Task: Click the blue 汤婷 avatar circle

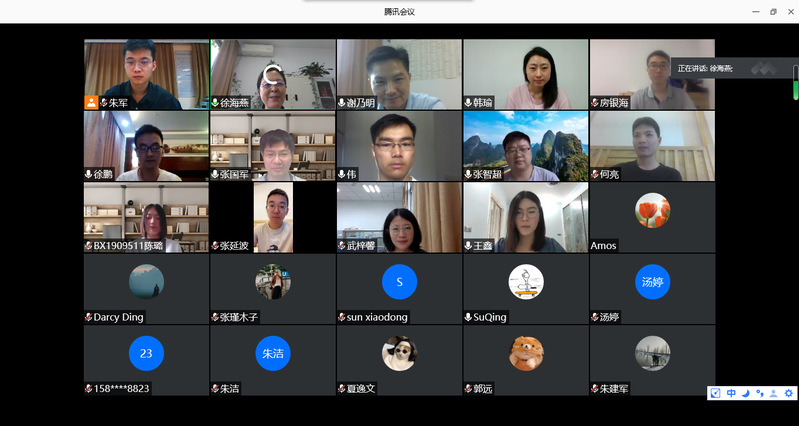Action: click(x=652, y=282)
